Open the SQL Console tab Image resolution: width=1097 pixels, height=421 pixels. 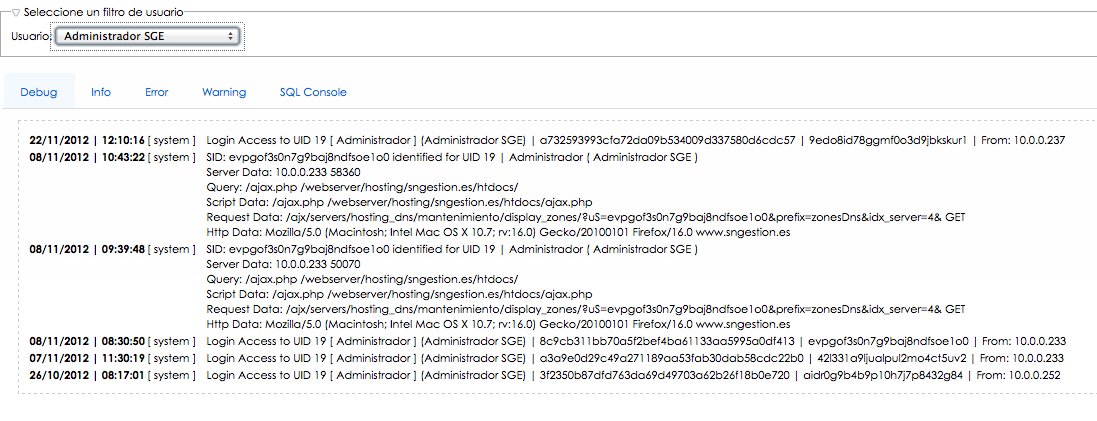pos(313,92)
